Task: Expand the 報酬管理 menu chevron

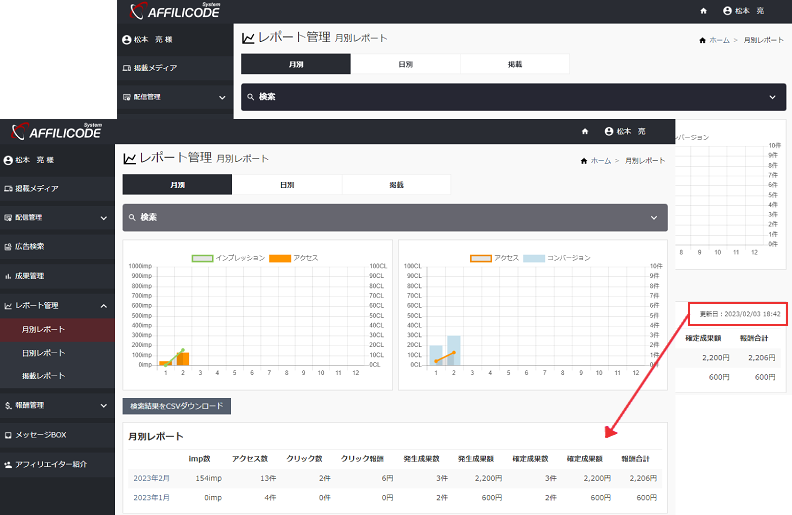Action: click(104, 405)
